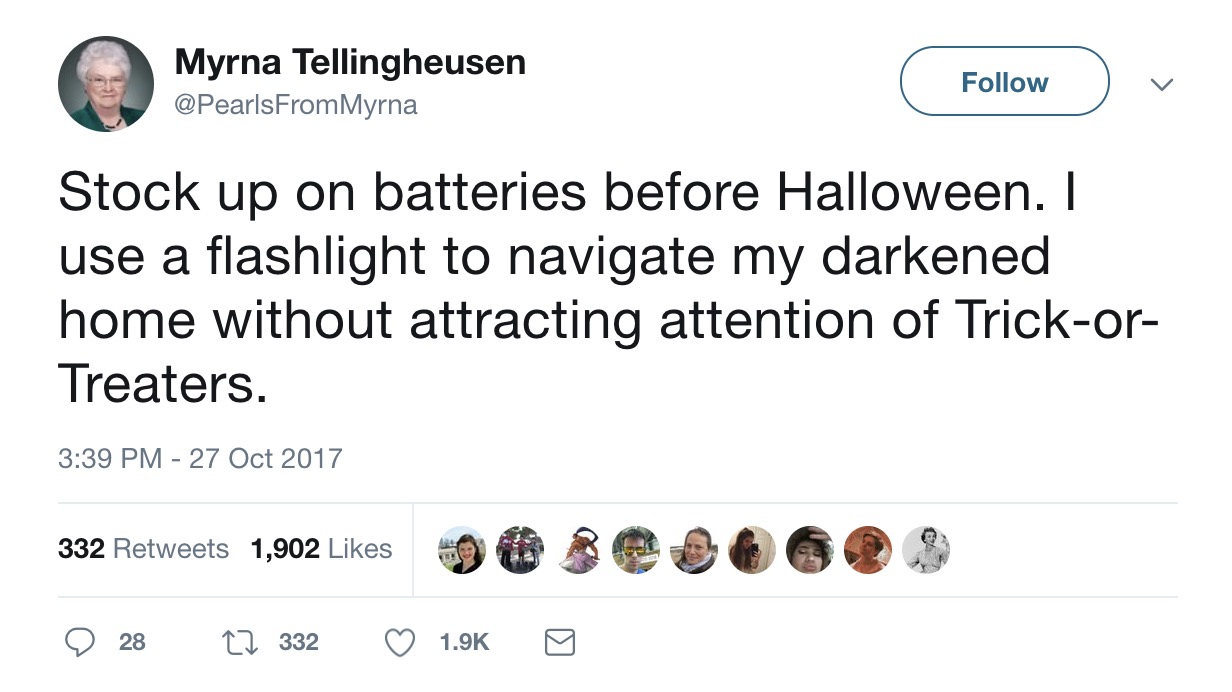Screen dimensions: 1232x692
Task: Select the display name Myrna Tellingheusen
Action: click(350, 61)
